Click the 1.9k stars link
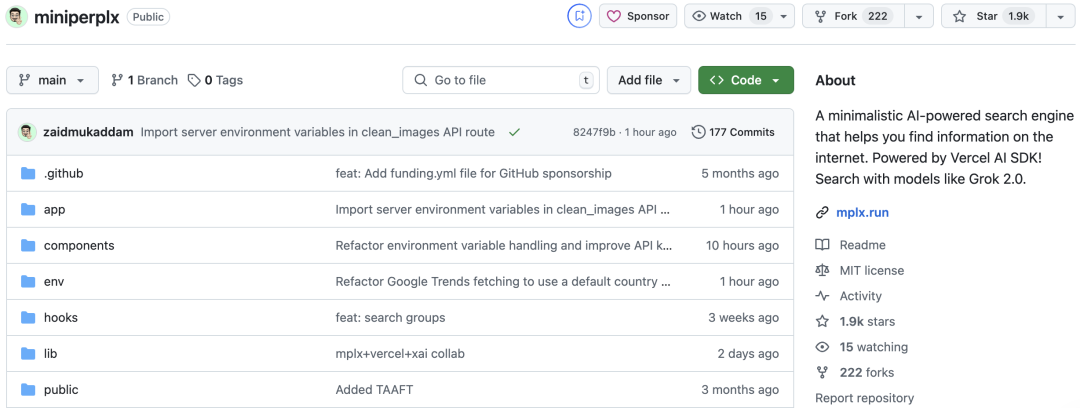Image resolution: width=1080 pixels, height=408 pixels. pyautogui.click(x=867, y=321)
